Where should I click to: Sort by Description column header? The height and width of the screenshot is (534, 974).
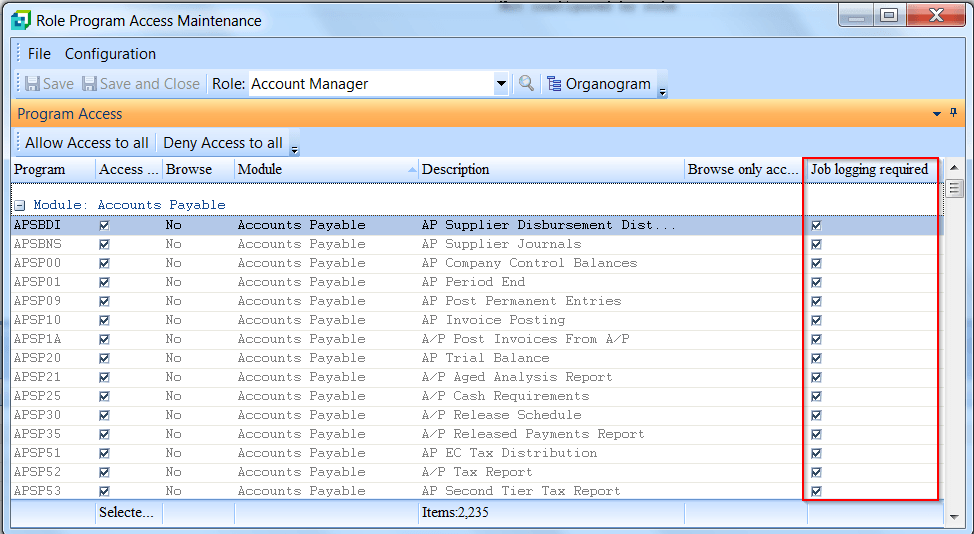(x=552, y=170)
